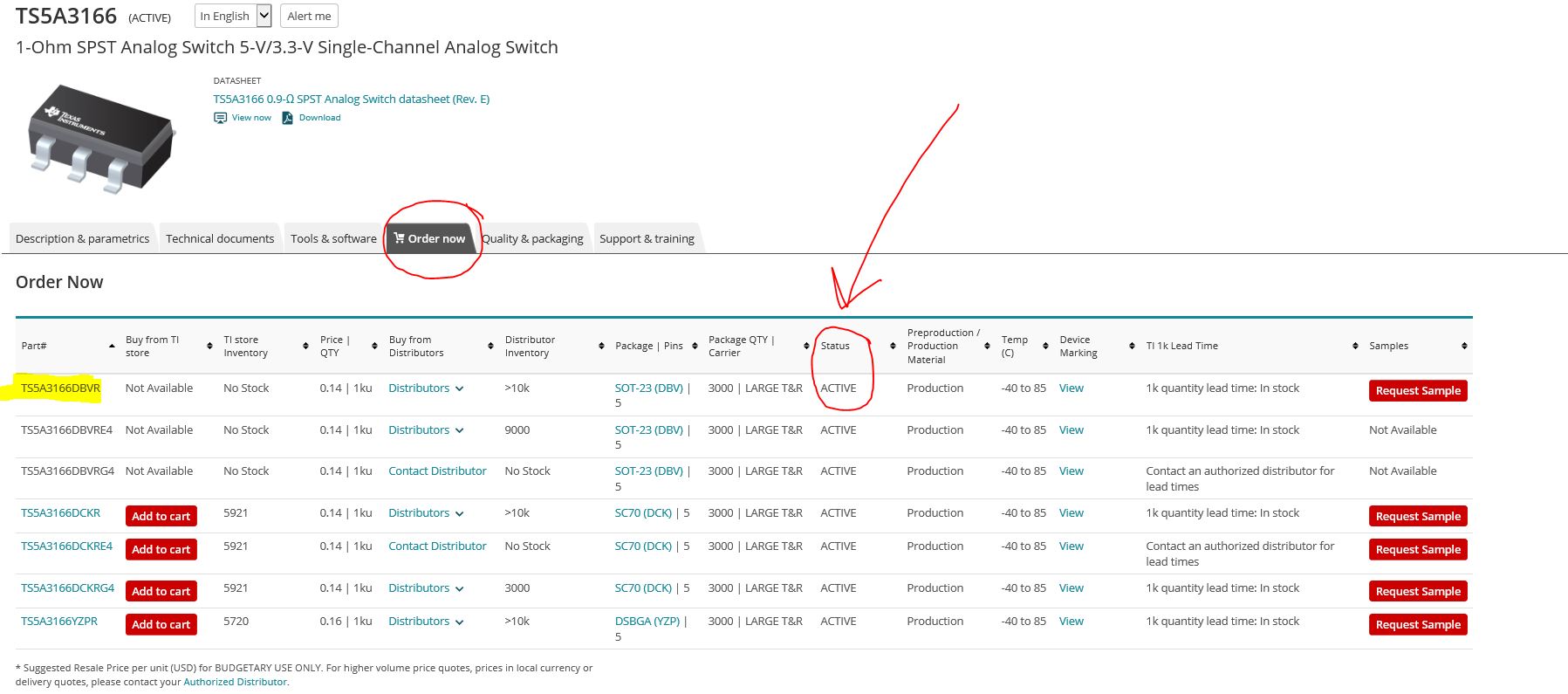Viewport: 1568px width, 694px height.
Task: Open DSBGA (YZP) package link
Action: [x=647, y=622]
